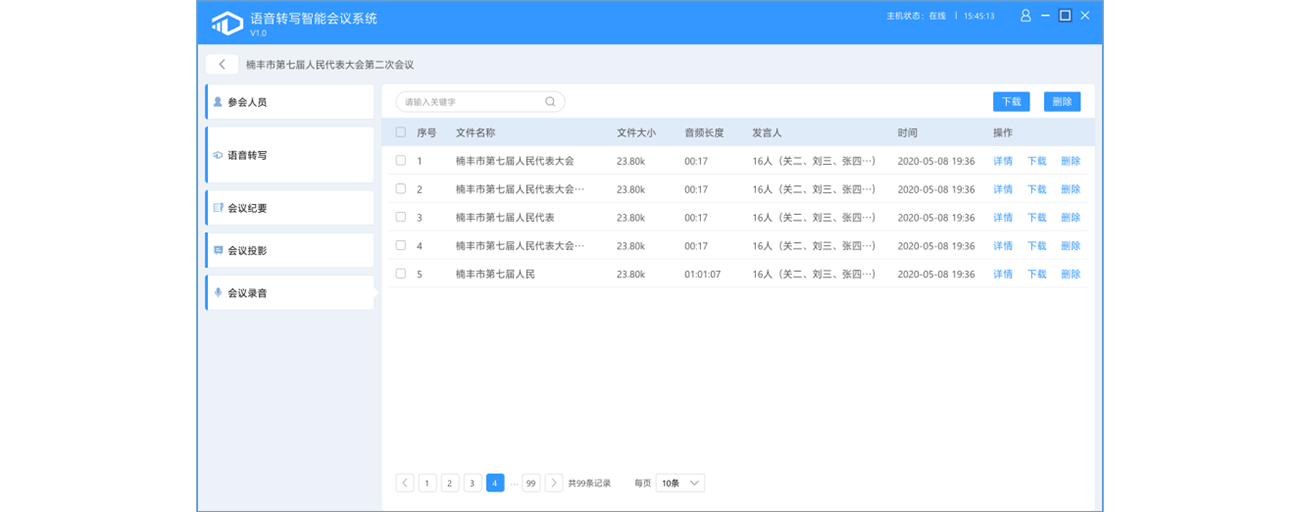1300x512 pixels.
Task: Open 详情 link for row 3
Action: [1002, 217]
